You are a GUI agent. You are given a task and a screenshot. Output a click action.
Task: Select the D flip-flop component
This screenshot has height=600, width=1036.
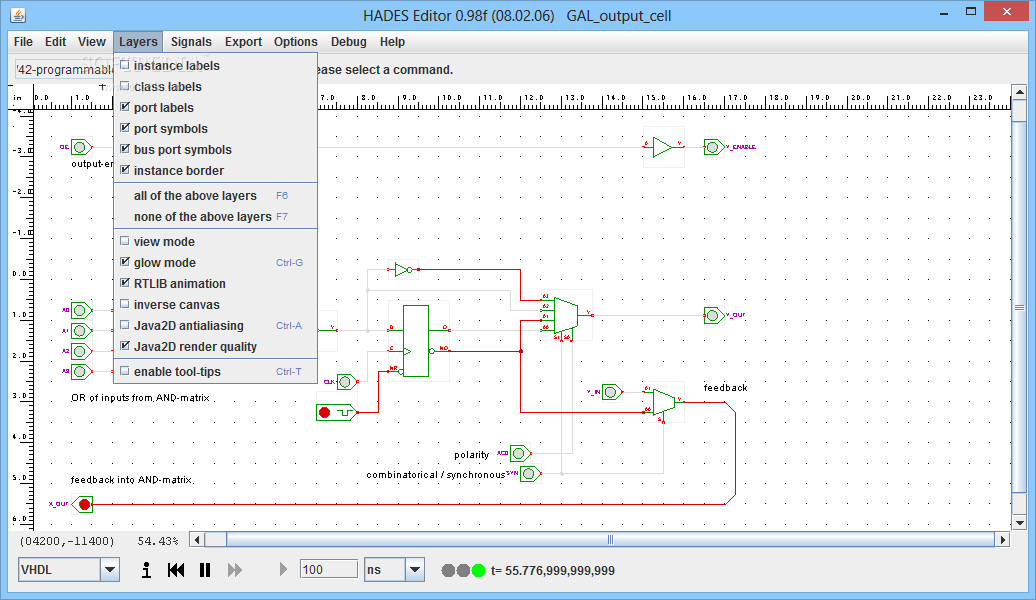tap(416, 341)
